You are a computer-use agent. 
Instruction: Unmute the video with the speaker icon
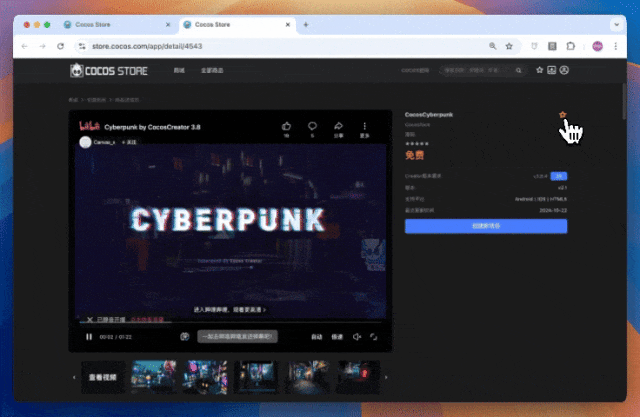tap(357, 337)
